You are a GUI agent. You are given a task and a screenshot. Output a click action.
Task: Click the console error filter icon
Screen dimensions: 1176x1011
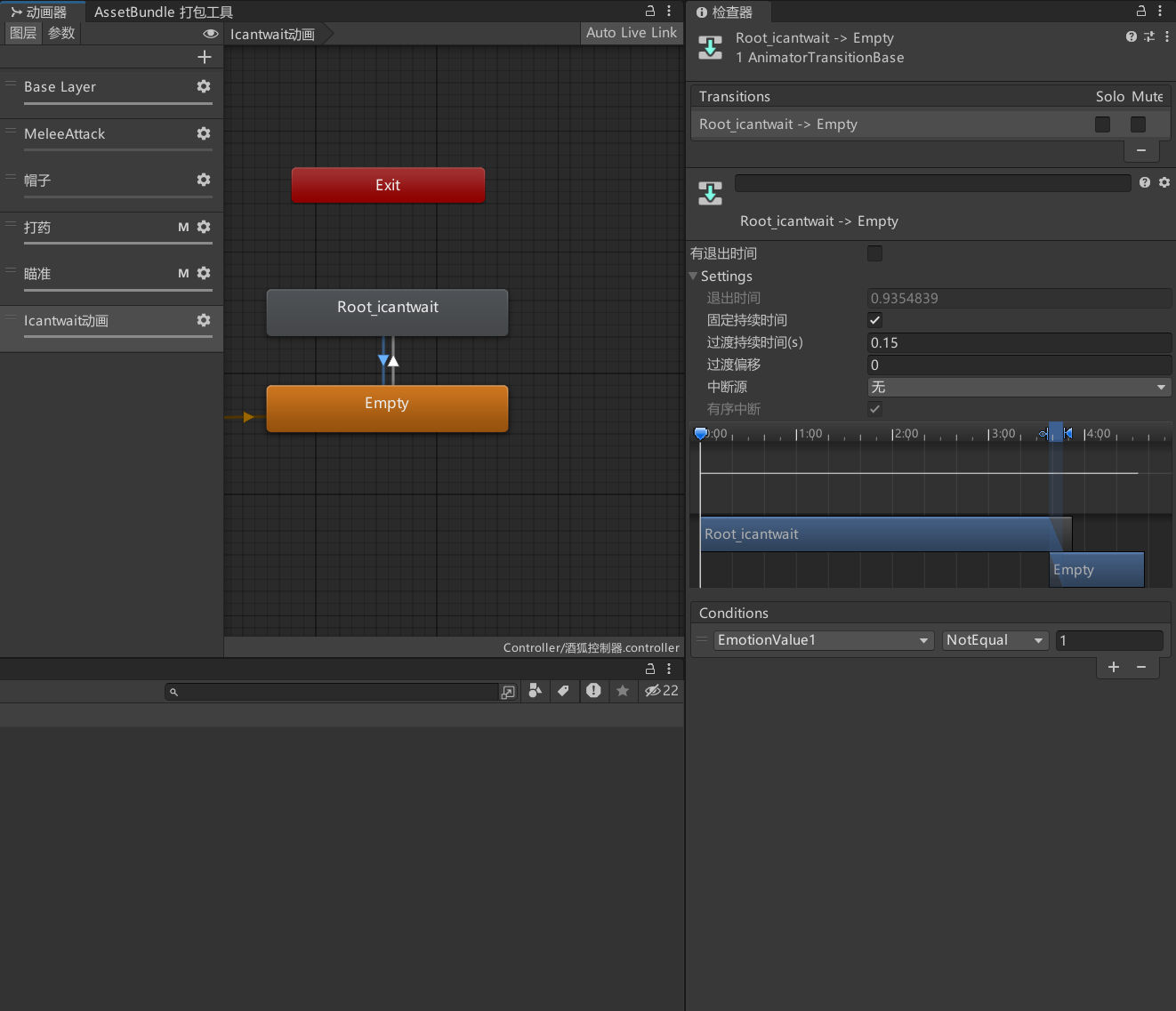593,691
